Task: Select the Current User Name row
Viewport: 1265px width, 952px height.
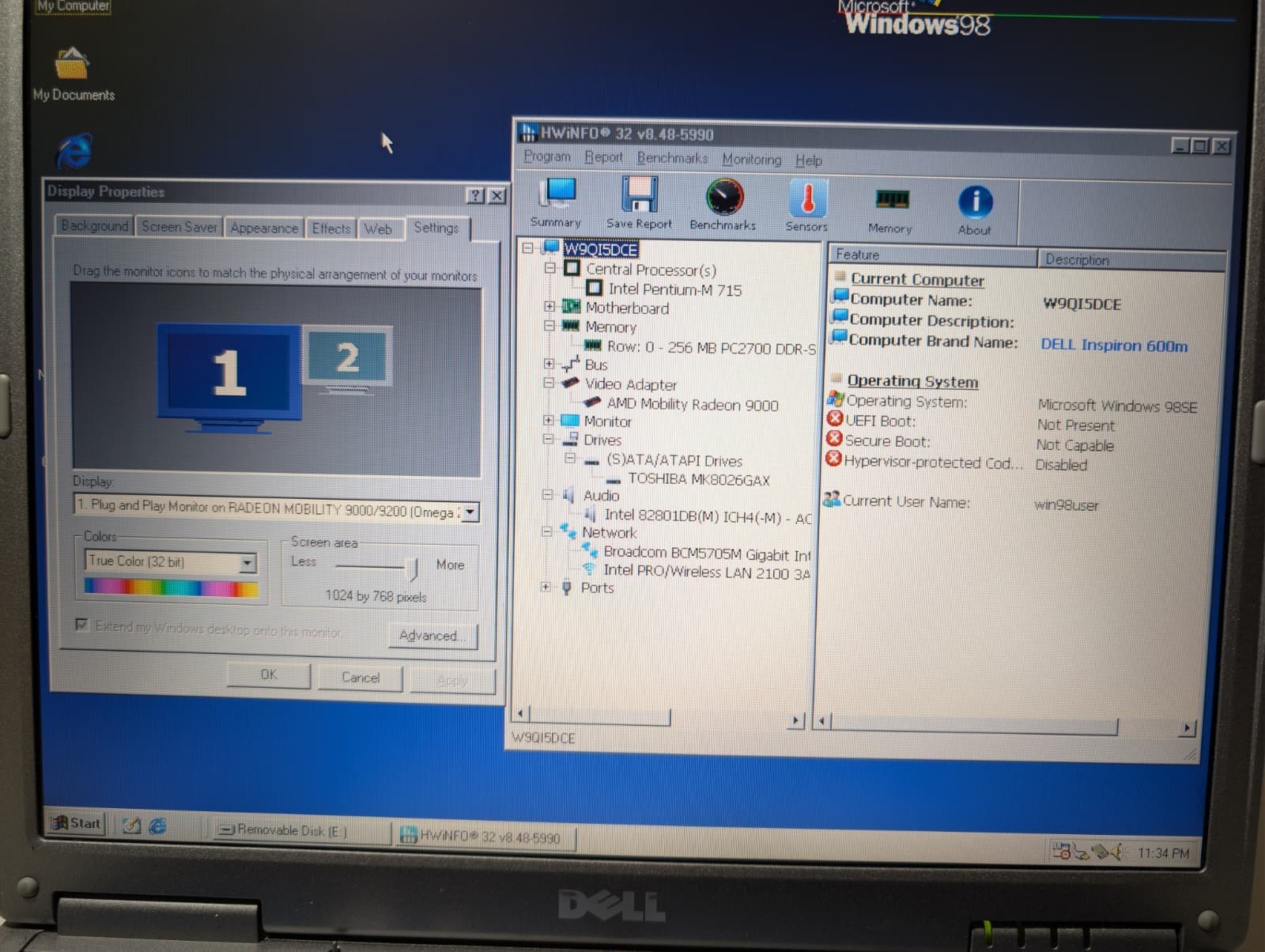Action: [x=962, y=503]
